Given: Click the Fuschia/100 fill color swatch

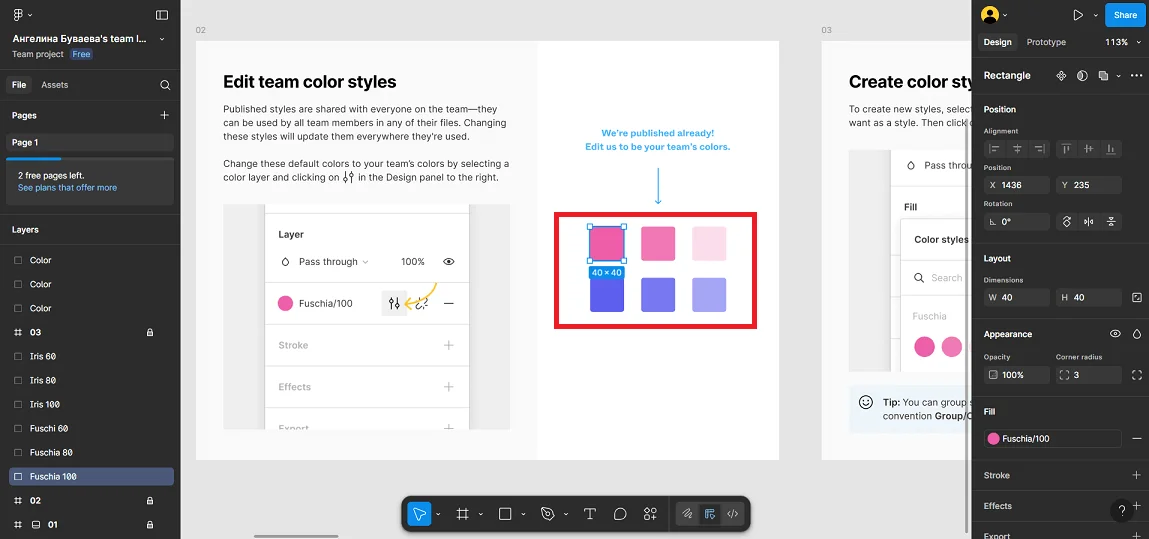Looking at the screenshot, I should [994, 439].
